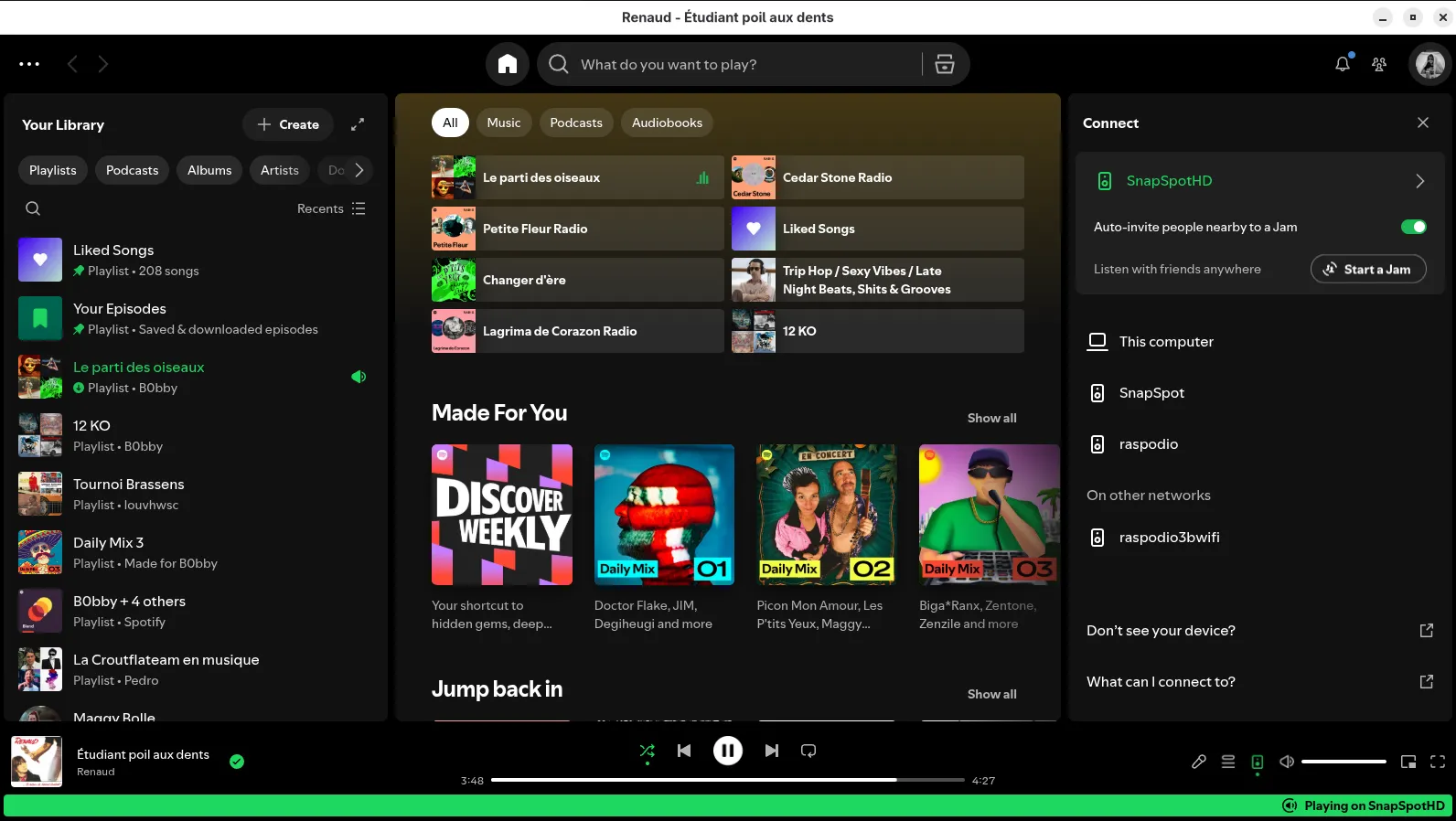The width and height of the screenshot is (1456, 821).
Task: Open Petite Fleur Radio tile
Action: (578, 229)
